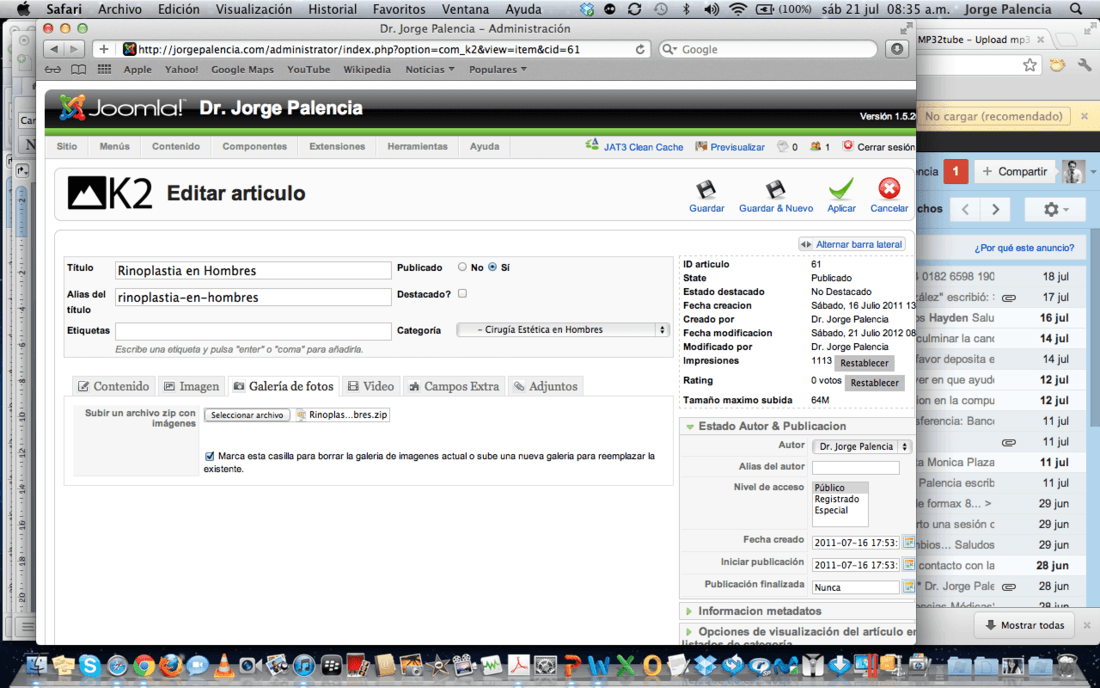This screenshot has height=688, width=1100.
Task: Go to older Gmail message arrow
Action: point(995,209)
